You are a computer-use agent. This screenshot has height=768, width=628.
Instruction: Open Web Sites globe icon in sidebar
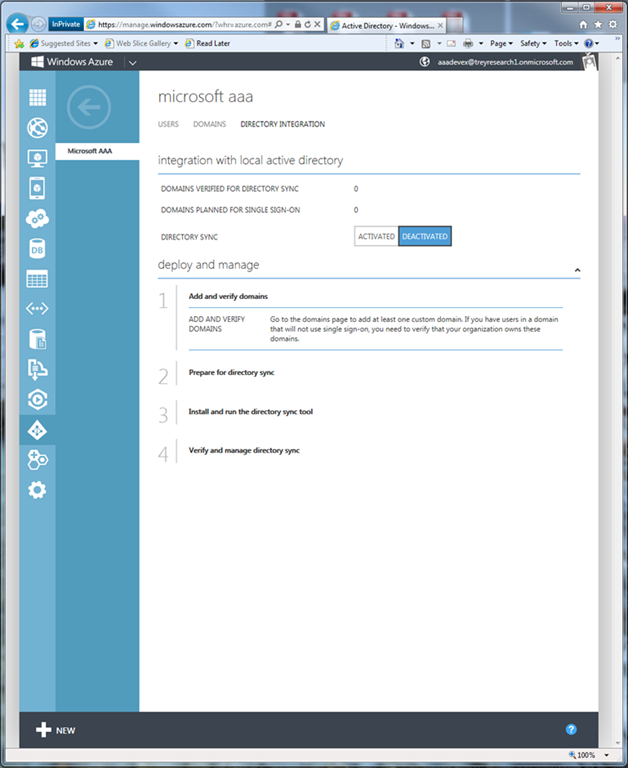(37, 128)
